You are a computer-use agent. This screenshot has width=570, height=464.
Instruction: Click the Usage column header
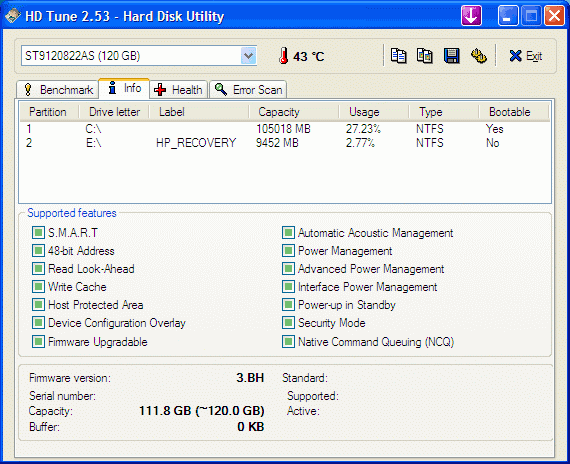pos(374,112)
